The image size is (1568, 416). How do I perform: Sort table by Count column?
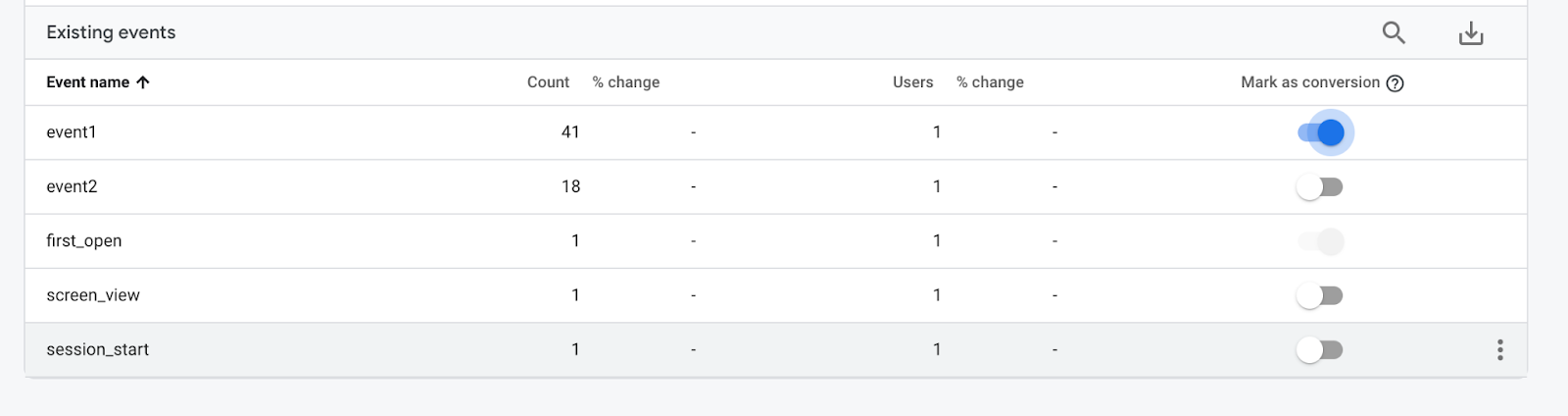point(548,82)
